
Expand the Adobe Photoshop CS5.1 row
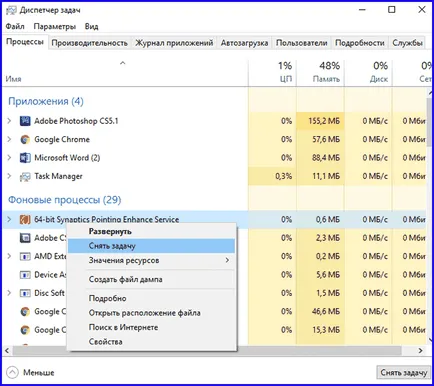tap(9, 121)
